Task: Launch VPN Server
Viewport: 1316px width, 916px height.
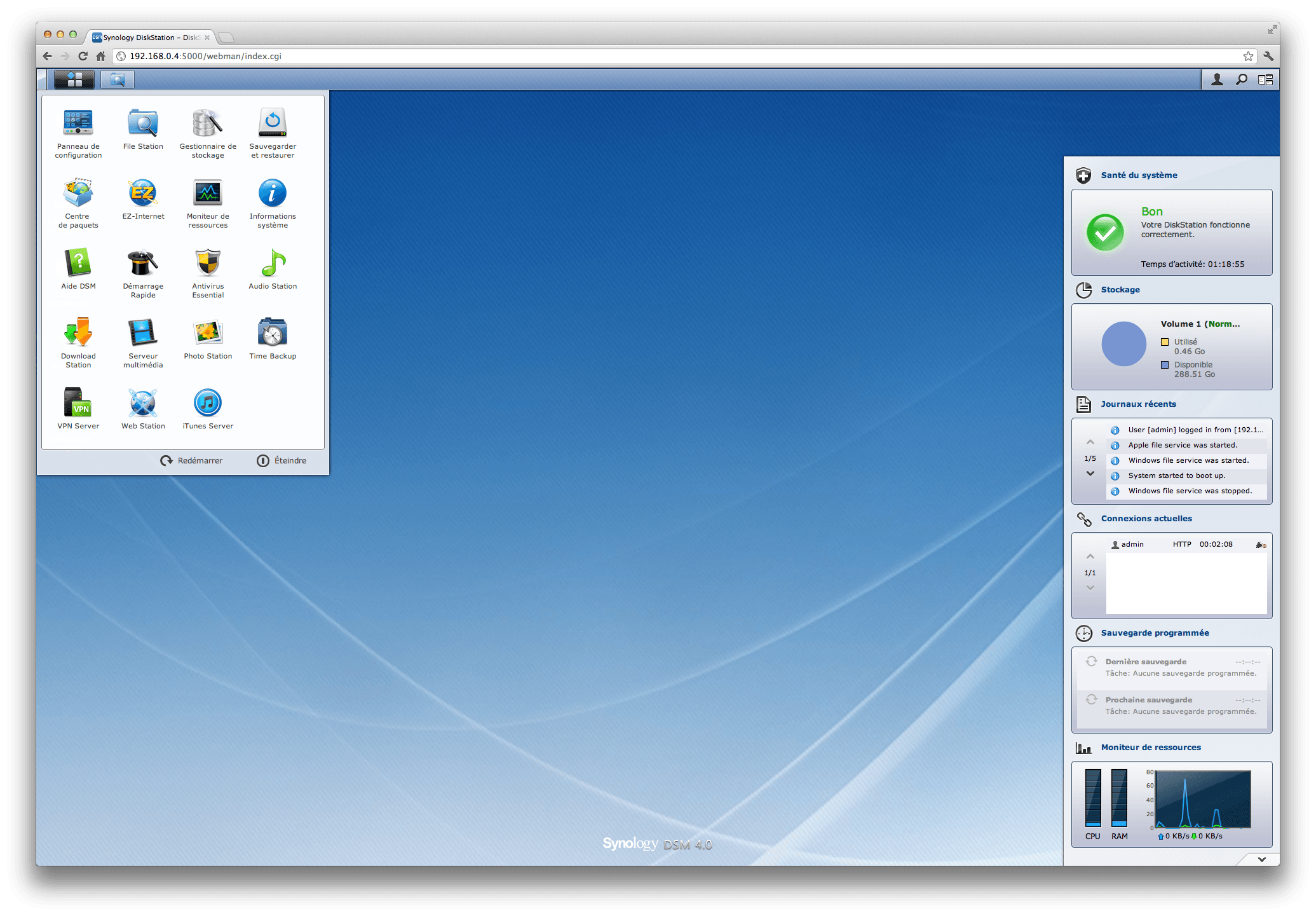Action: tap(78, 403)
